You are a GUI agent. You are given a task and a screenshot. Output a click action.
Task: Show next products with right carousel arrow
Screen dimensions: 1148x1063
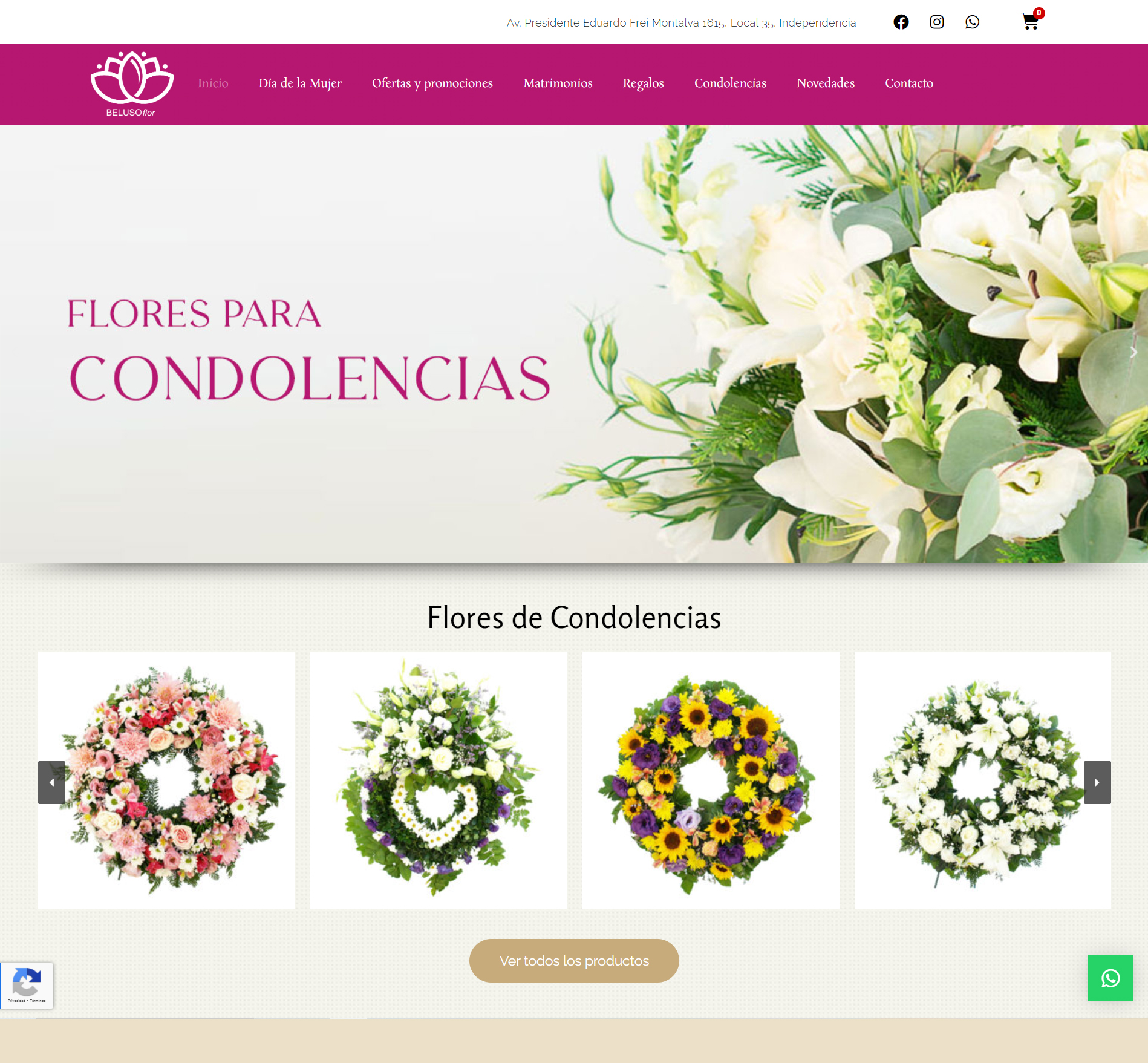click(1097, 782)
